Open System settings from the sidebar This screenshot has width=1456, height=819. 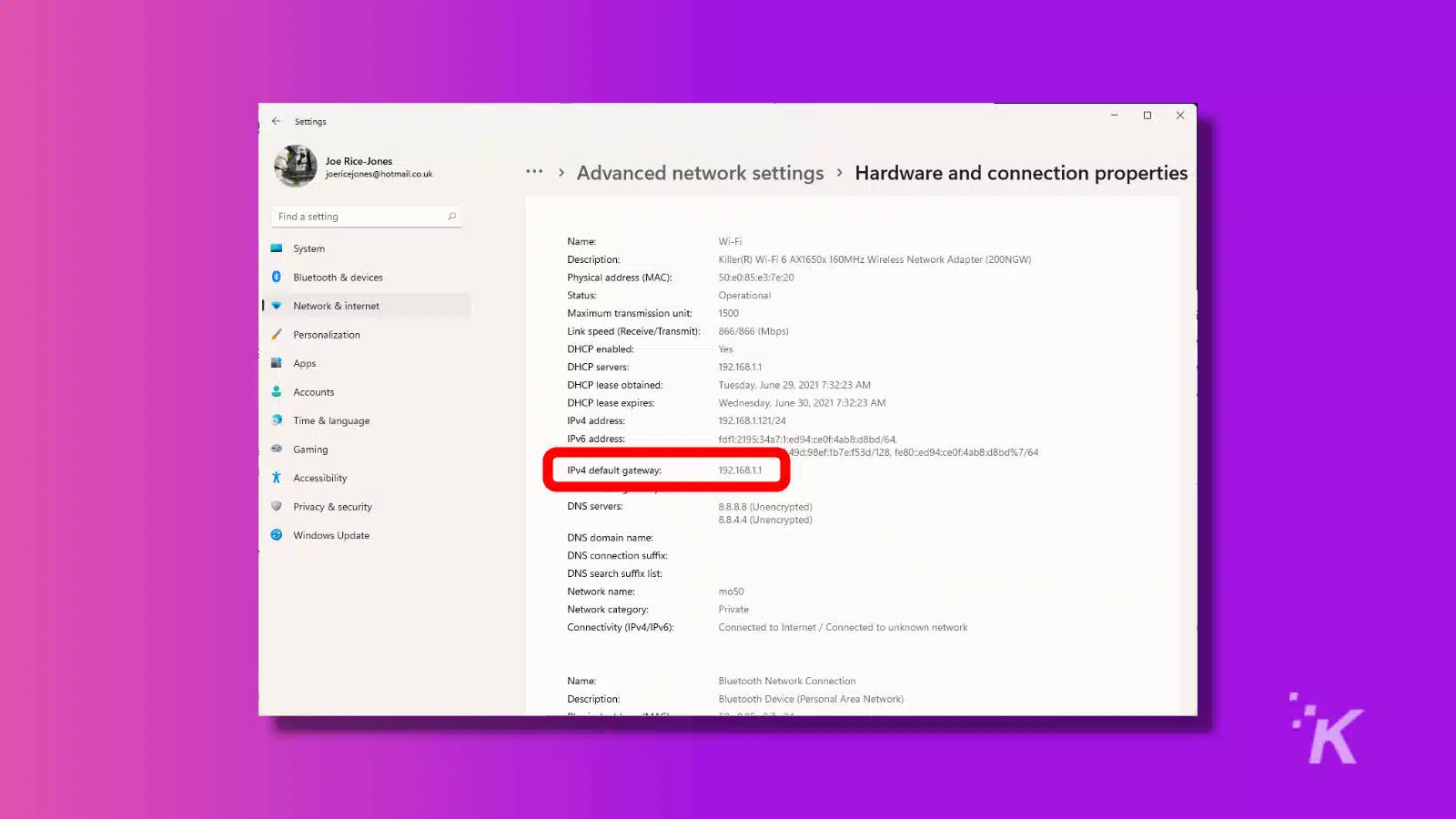pos(308,248)
